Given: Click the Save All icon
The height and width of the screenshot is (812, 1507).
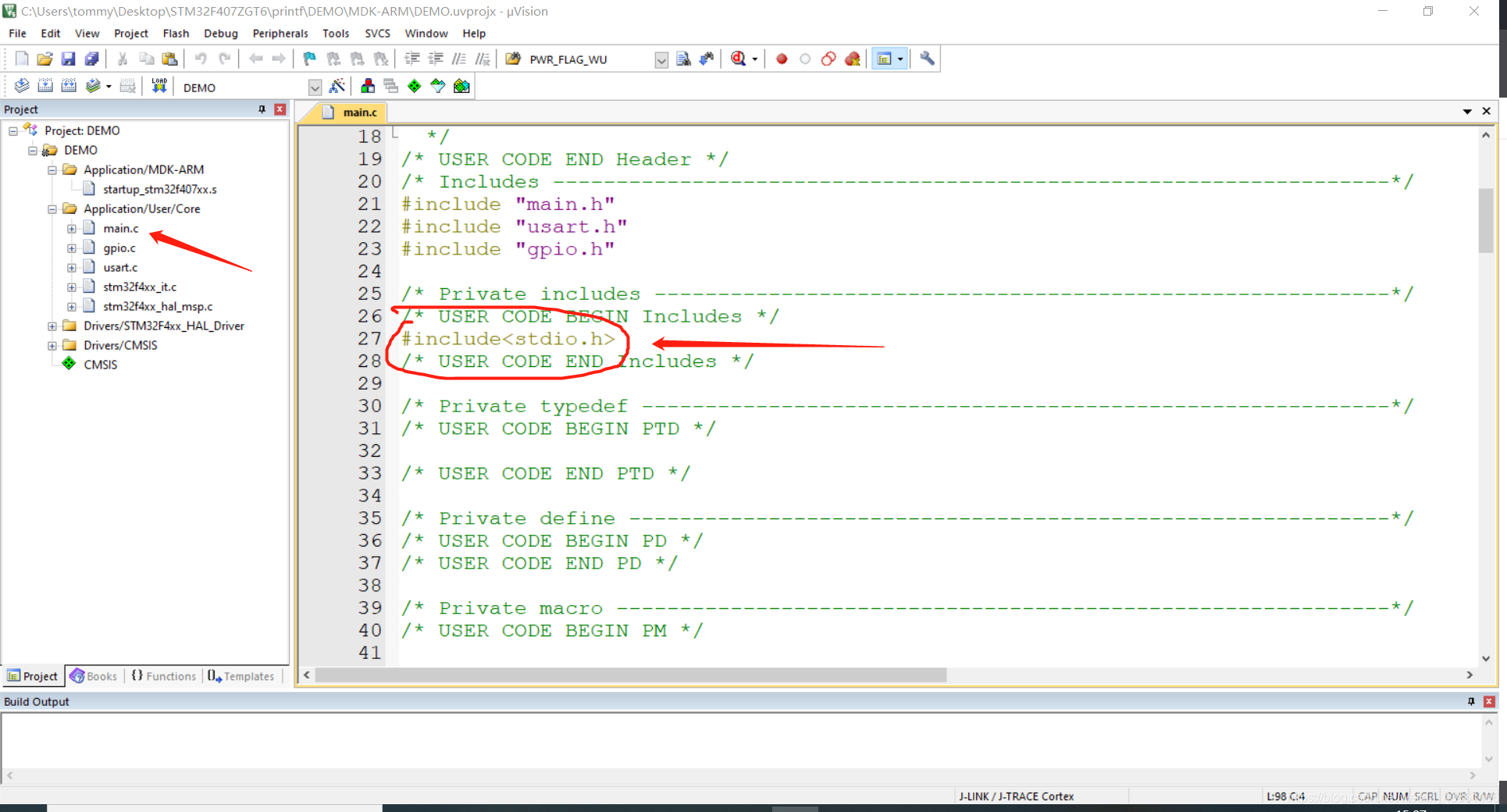Looking at the screenshot, I should coord(91,59).
